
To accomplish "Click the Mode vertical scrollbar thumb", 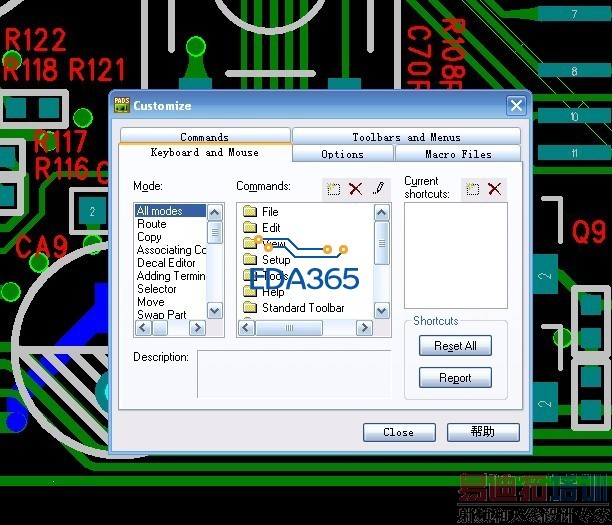I will click(x=215, y=232).
